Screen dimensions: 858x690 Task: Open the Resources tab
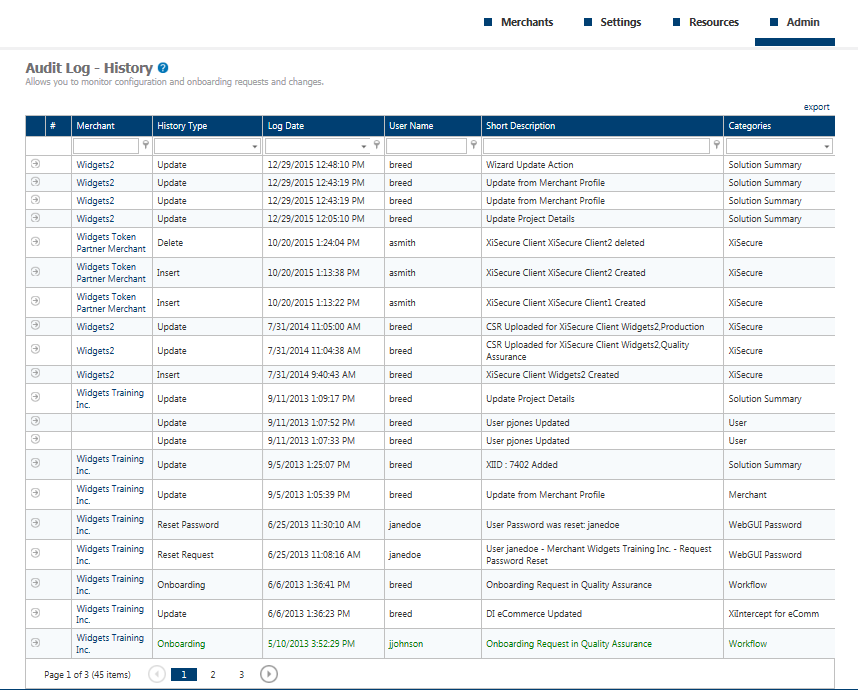[x=712, y=22]
